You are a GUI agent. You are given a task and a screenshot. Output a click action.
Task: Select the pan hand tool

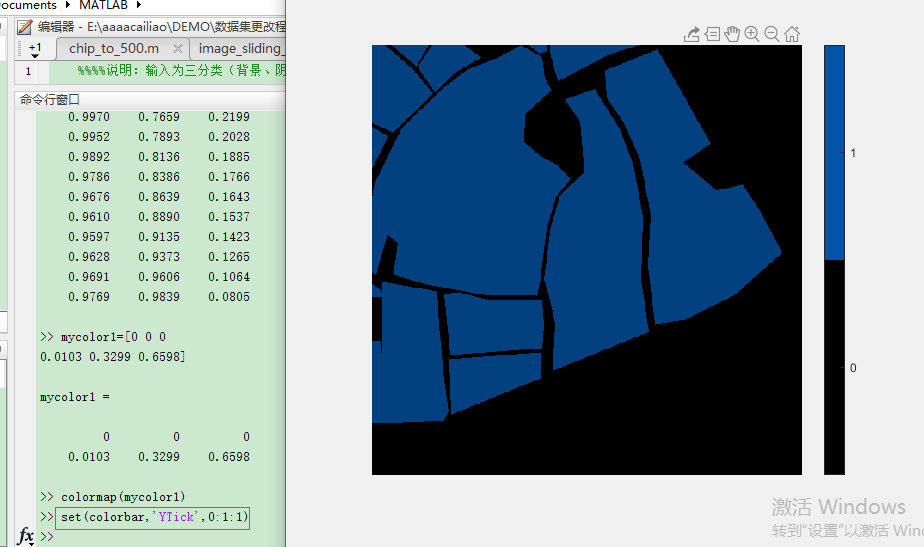click(732, 34)
